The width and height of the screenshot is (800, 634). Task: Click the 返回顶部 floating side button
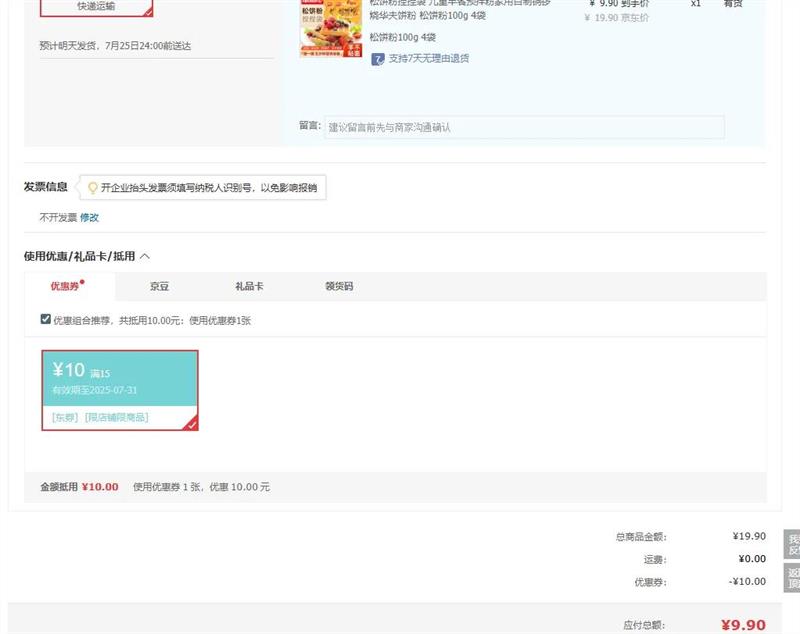coord(793,578)
